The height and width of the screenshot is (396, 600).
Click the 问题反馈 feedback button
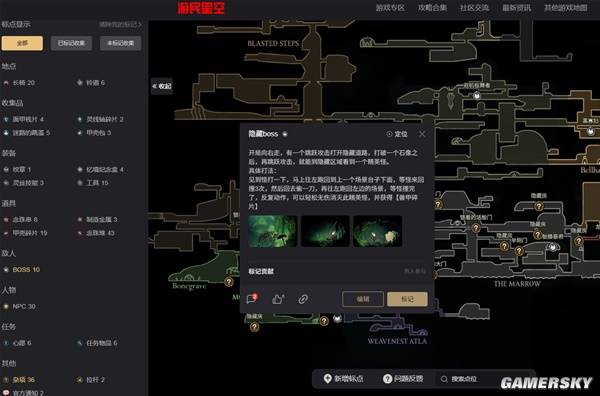point(403,379)
